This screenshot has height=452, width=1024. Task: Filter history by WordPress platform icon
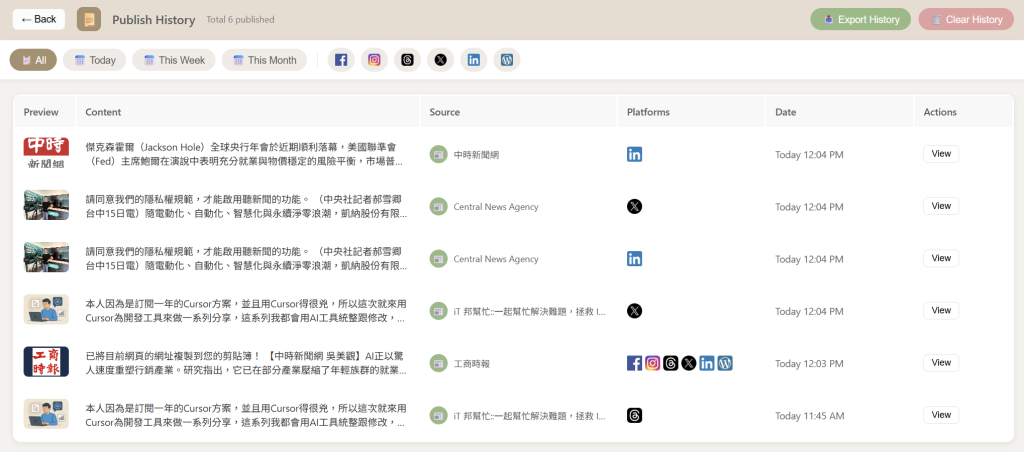[x=507, y=60]
